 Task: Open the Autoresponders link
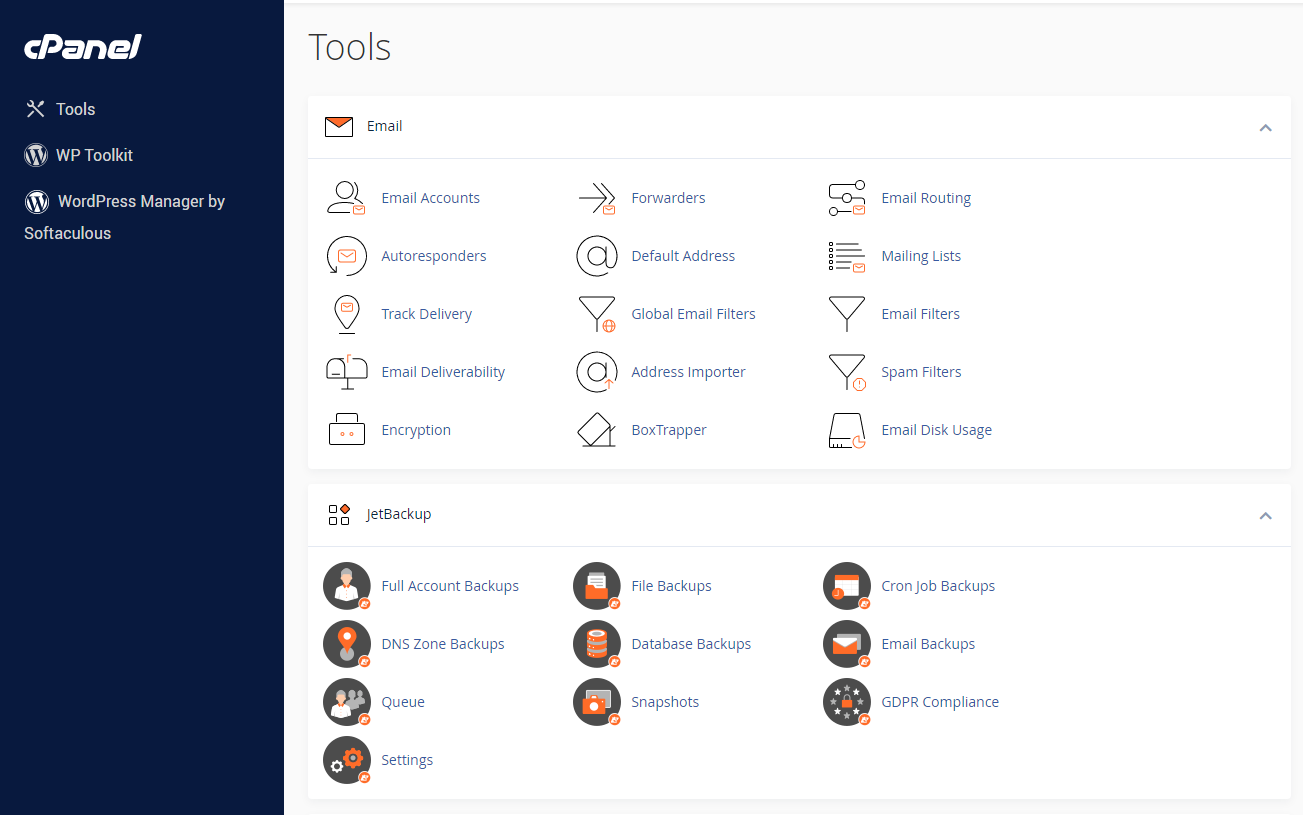pyautogui.click(x=434, y=256)
